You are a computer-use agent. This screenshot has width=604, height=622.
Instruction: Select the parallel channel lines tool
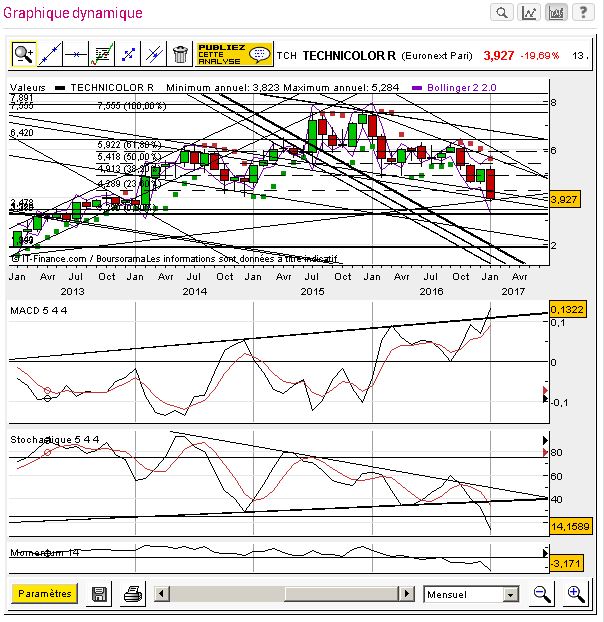tap(154, 54)
